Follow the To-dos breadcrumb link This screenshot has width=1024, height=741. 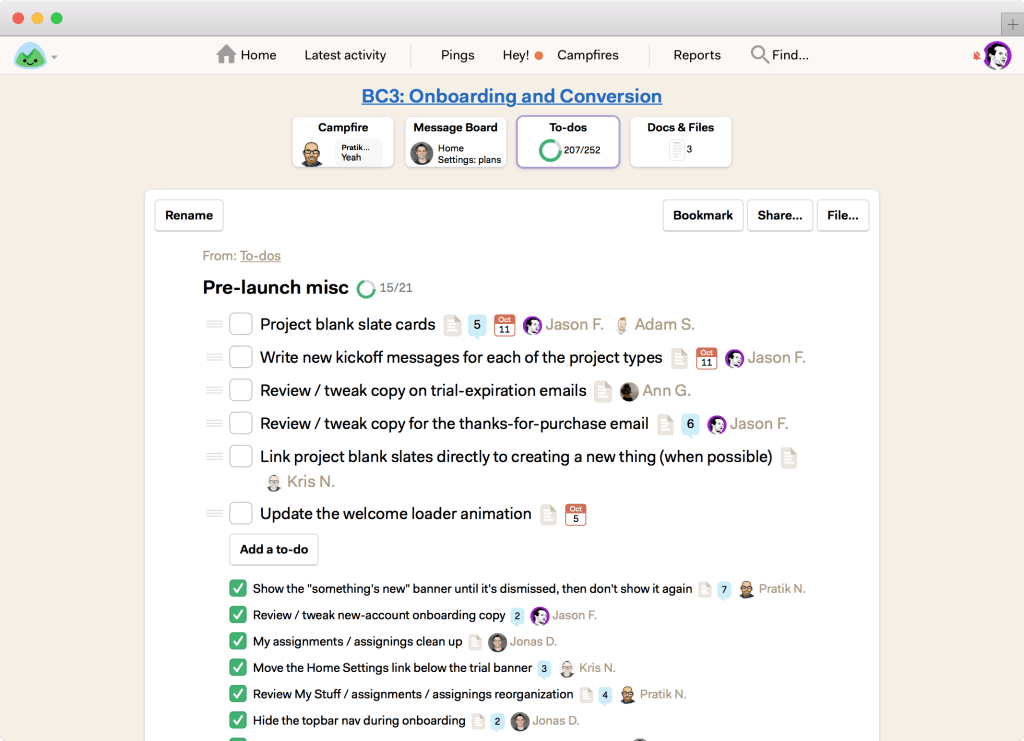(260, 255)
